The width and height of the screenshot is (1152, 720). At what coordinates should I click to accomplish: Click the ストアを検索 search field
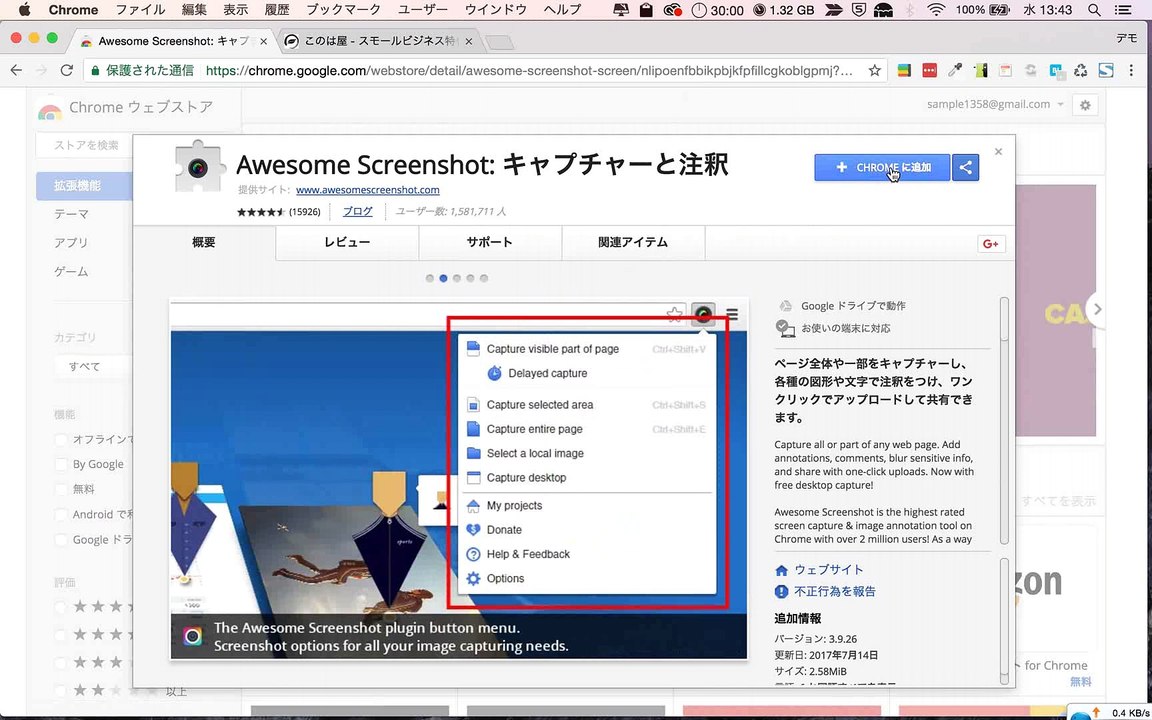pos(84,145)
